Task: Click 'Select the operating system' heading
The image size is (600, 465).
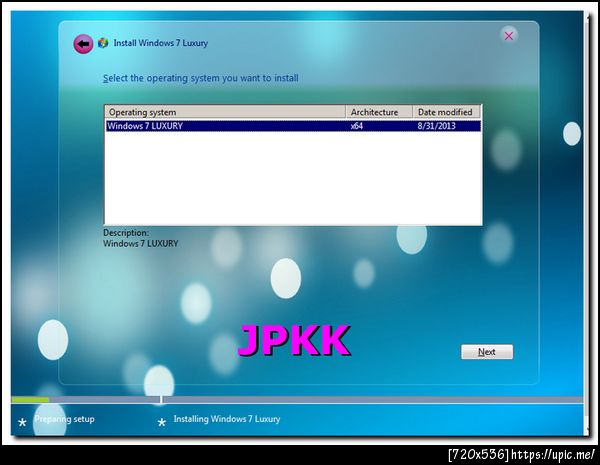Action: tap(201, 78)
